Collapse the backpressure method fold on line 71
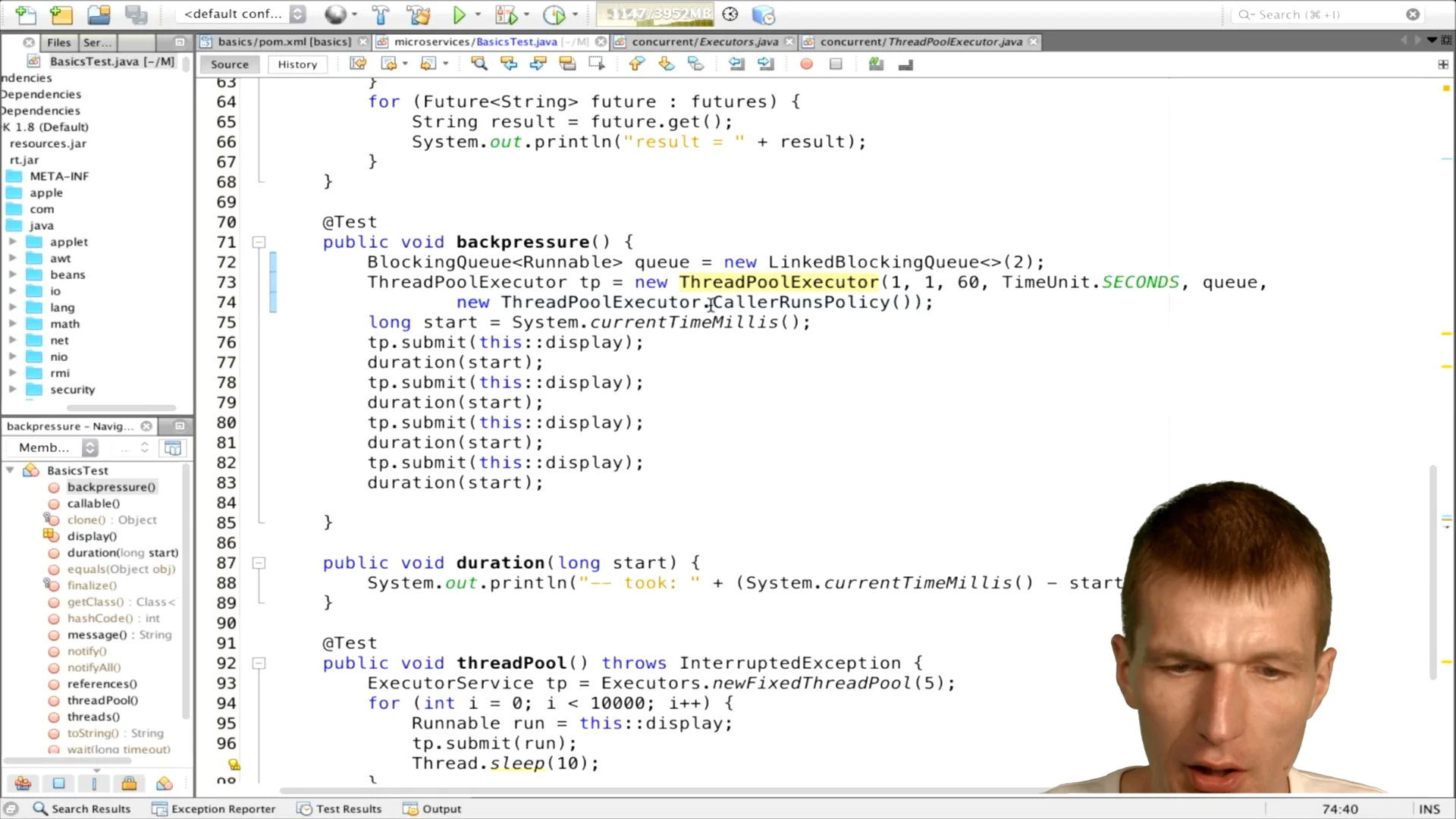The height and width of the screenshot is (819, 1456). [x=259, y=243]
